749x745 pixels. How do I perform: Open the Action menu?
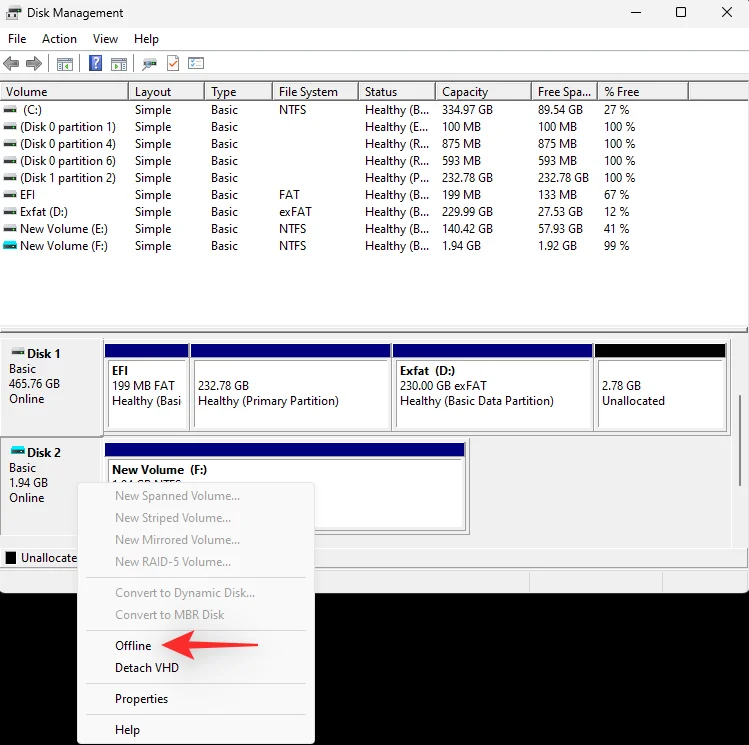point(59,39)
